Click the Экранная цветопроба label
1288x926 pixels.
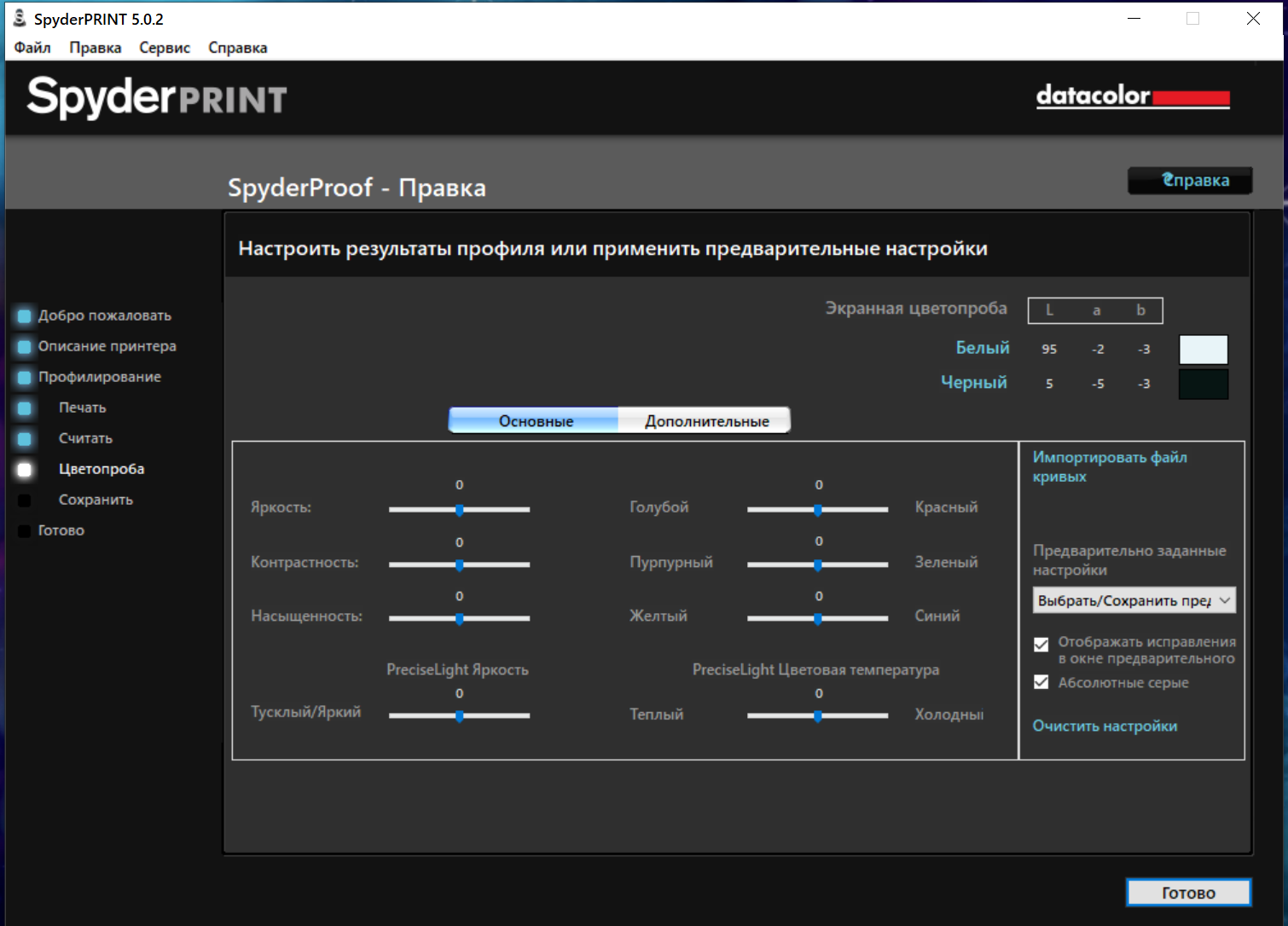pyautogui.click(x=916, y=309)
